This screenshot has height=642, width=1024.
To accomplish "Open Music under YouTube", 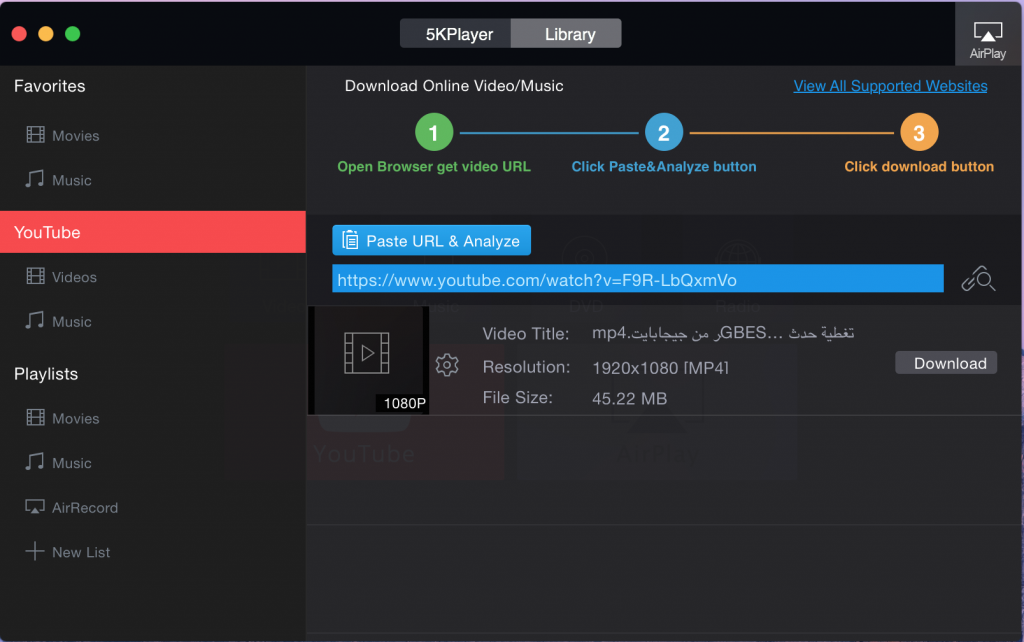I will (x=72, y=321).
